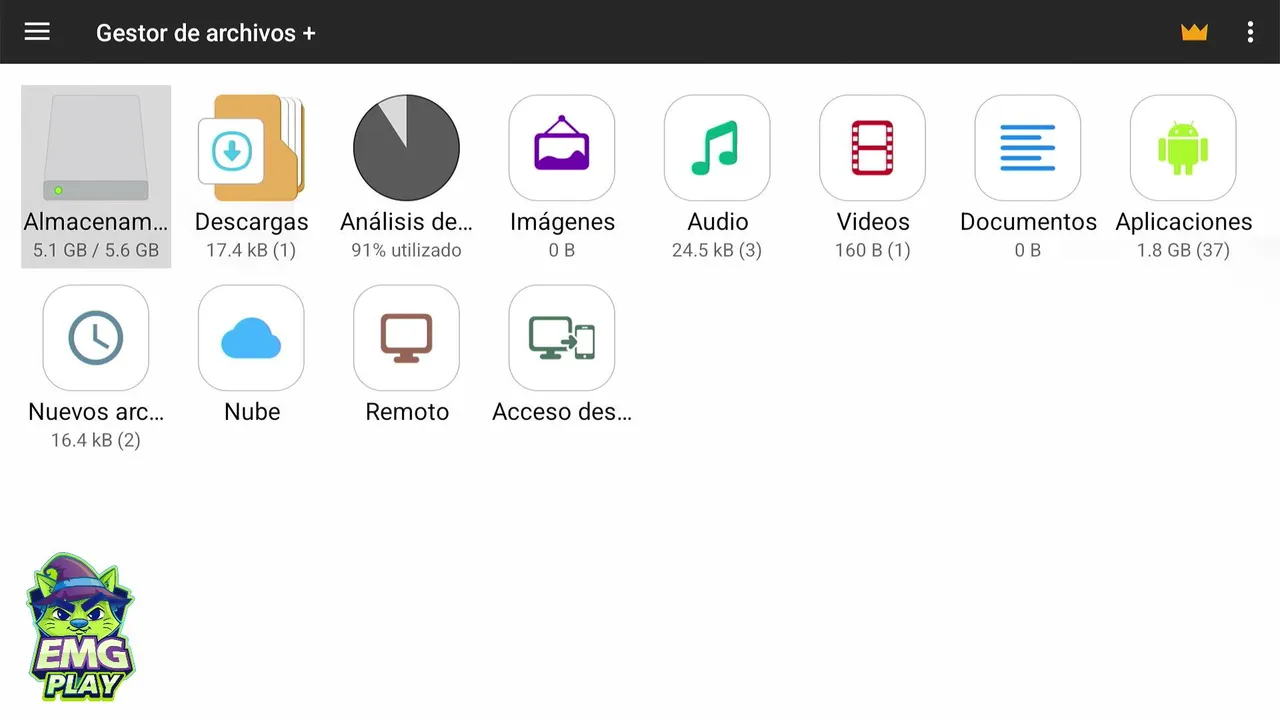Open the hamburger navigation menu
The height and width of the screenshot is (720, 1280).
[37, 32]
